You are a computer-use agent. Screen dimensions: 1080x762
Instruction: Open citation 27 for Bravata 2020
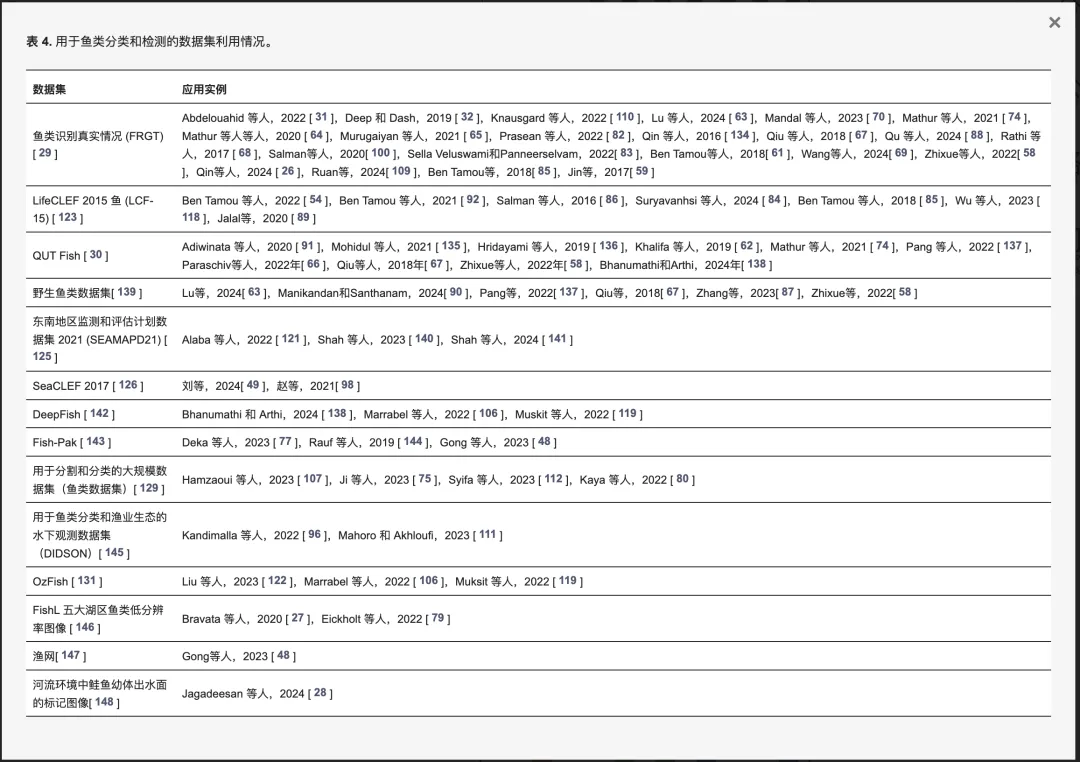pyautogui.click(x=298, y=618)
